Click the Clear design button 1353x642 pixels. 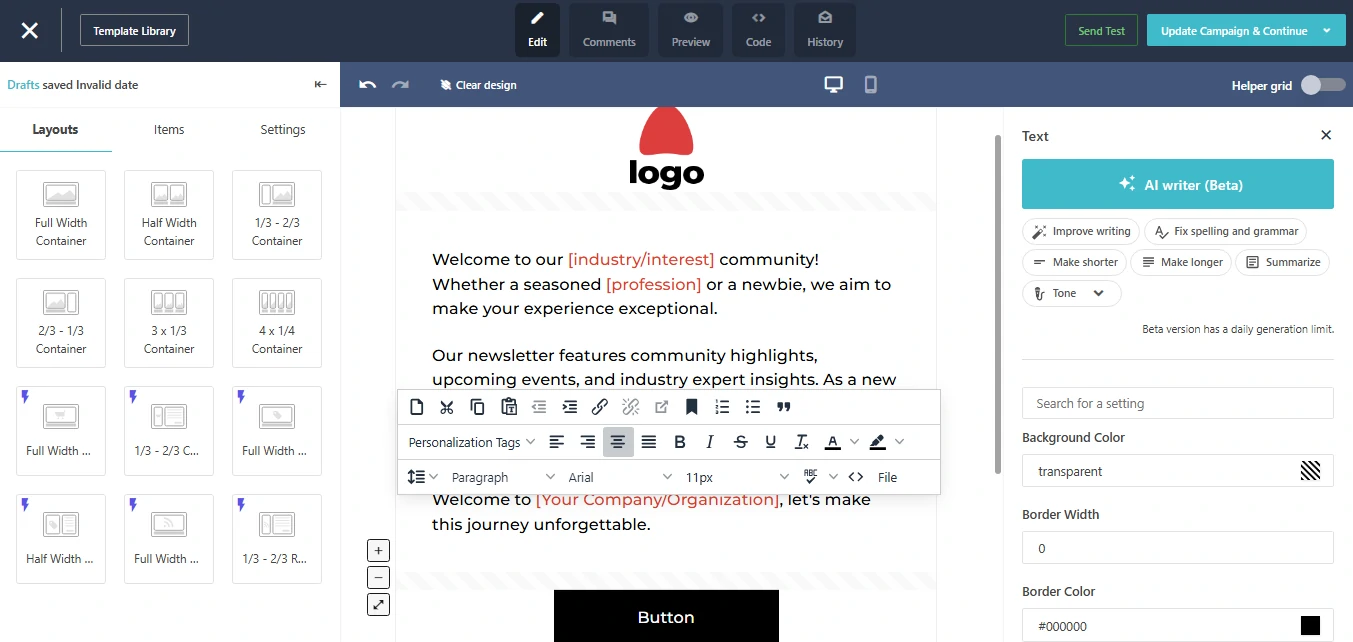pyautogui.click(x=478, y=85)
